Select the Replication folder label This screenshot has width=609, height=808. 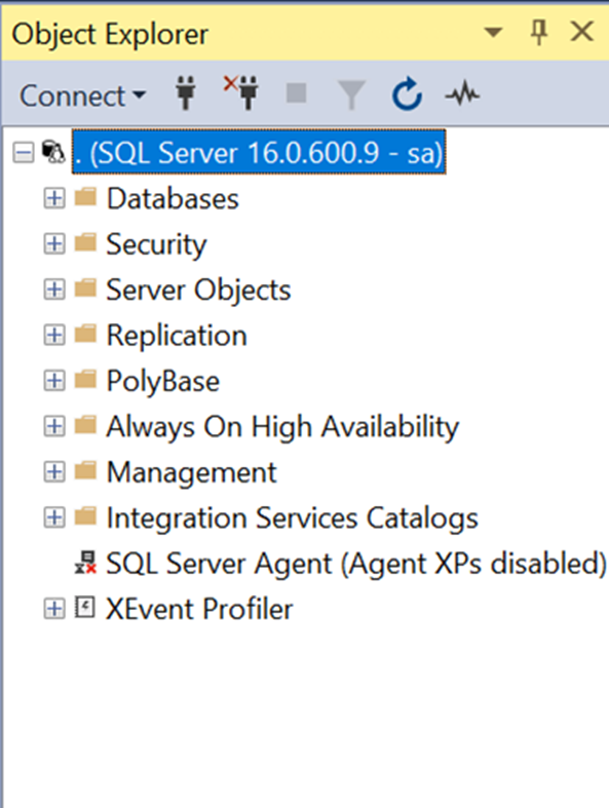click(177, 335)
